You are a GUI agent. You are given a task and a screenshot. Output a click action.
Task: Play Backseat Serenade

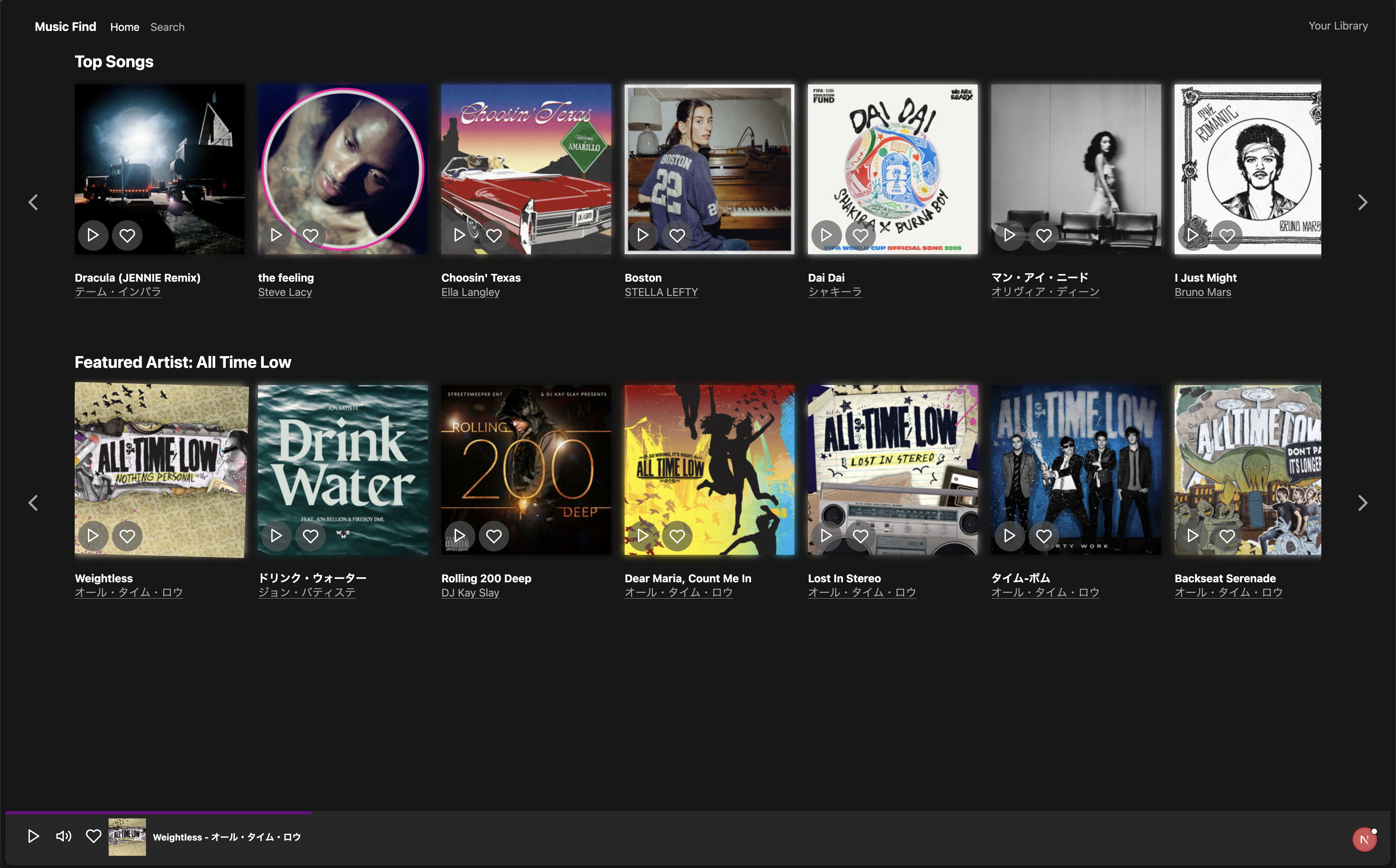pyautogui.click(x=1193, y=536)
